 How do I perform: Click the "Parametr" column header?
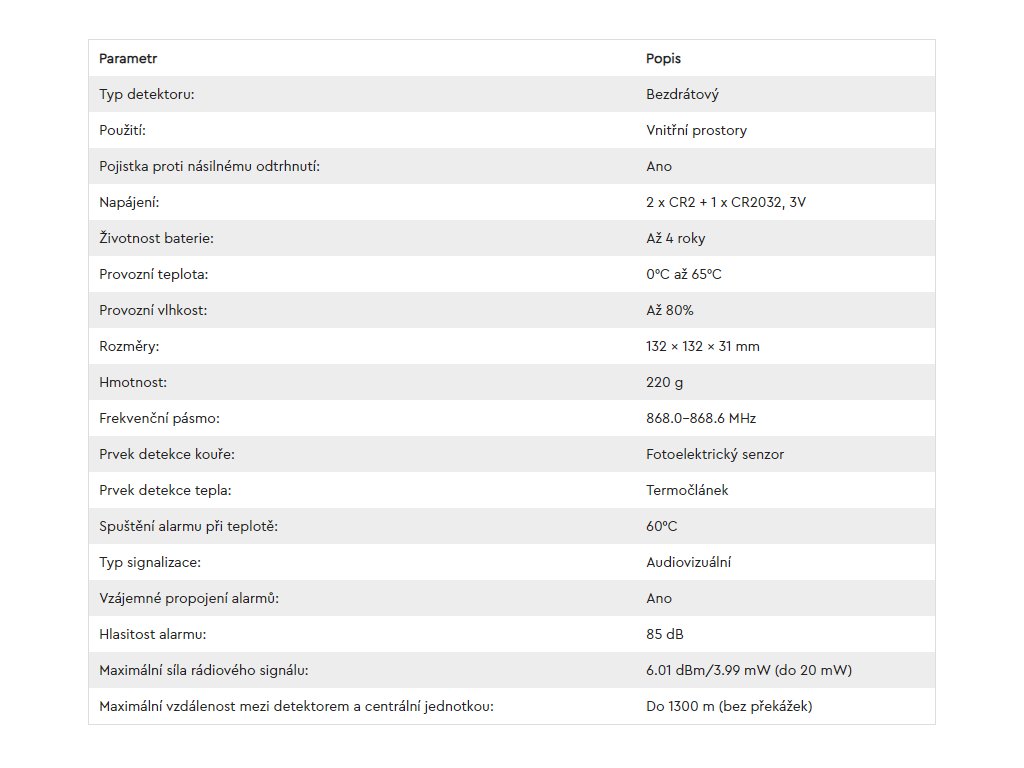click(128, 58)
